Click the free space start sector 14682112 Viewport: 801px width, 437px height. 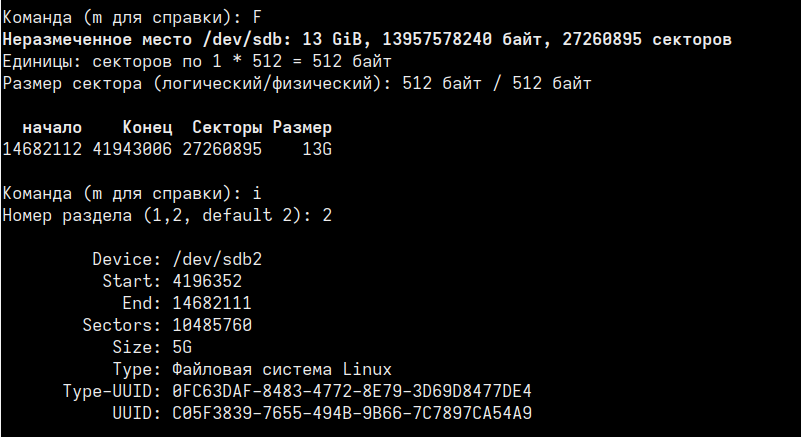[x=42, y=149]
